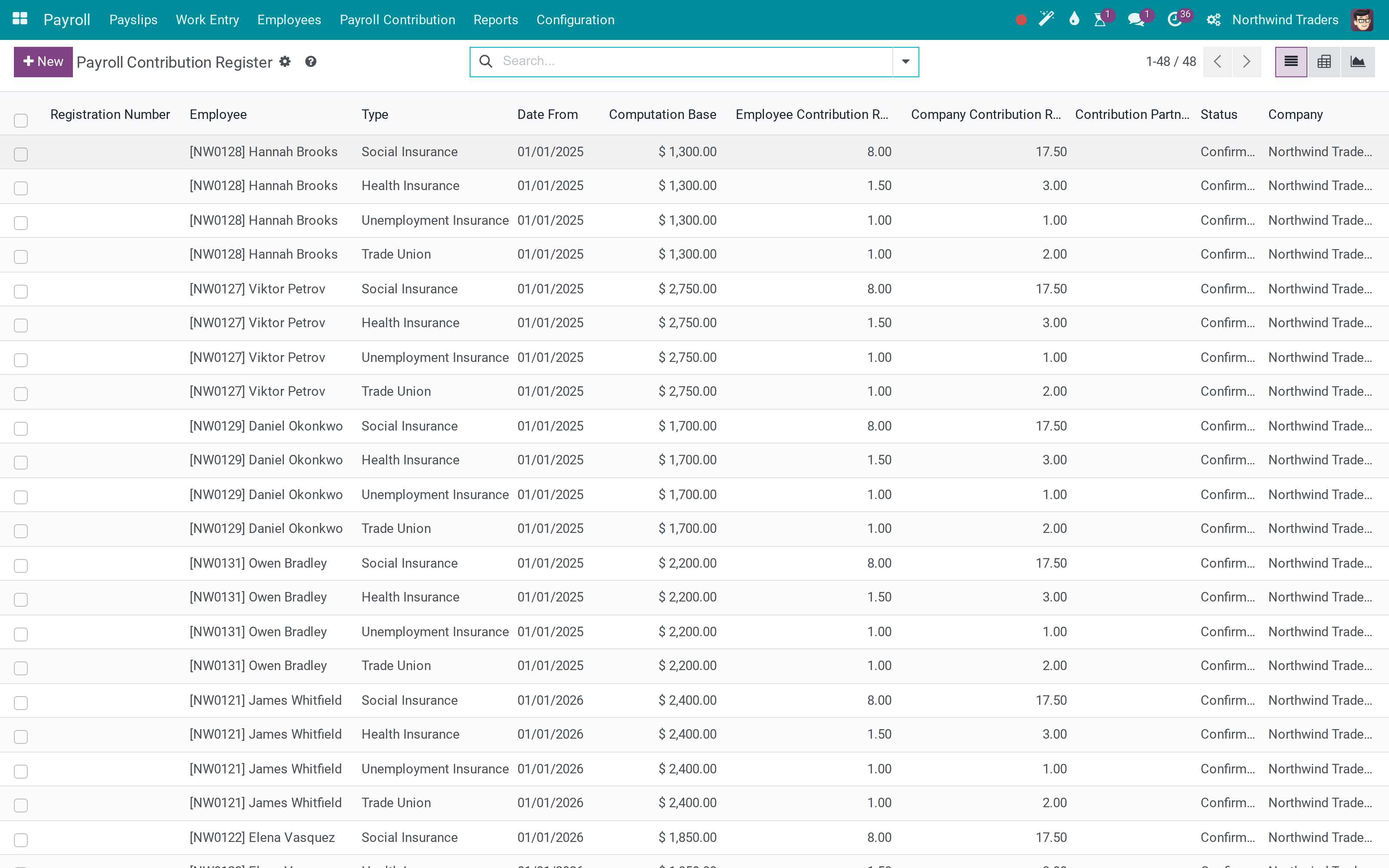Click the help question mark icon

pos(310,62)
